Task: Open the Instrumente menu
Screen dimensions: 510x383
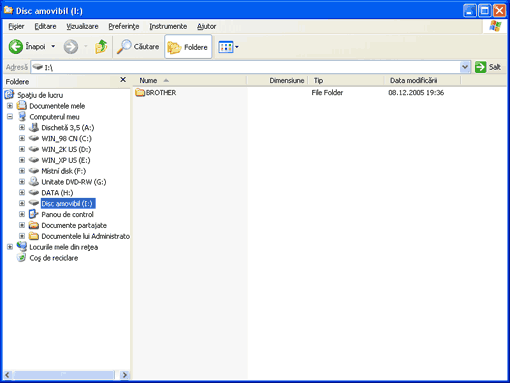Action: 168,26
